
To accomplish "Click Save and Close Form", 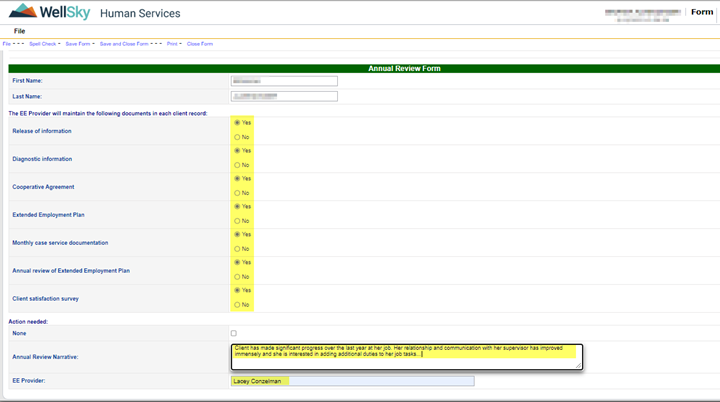I will click(124, 44).
